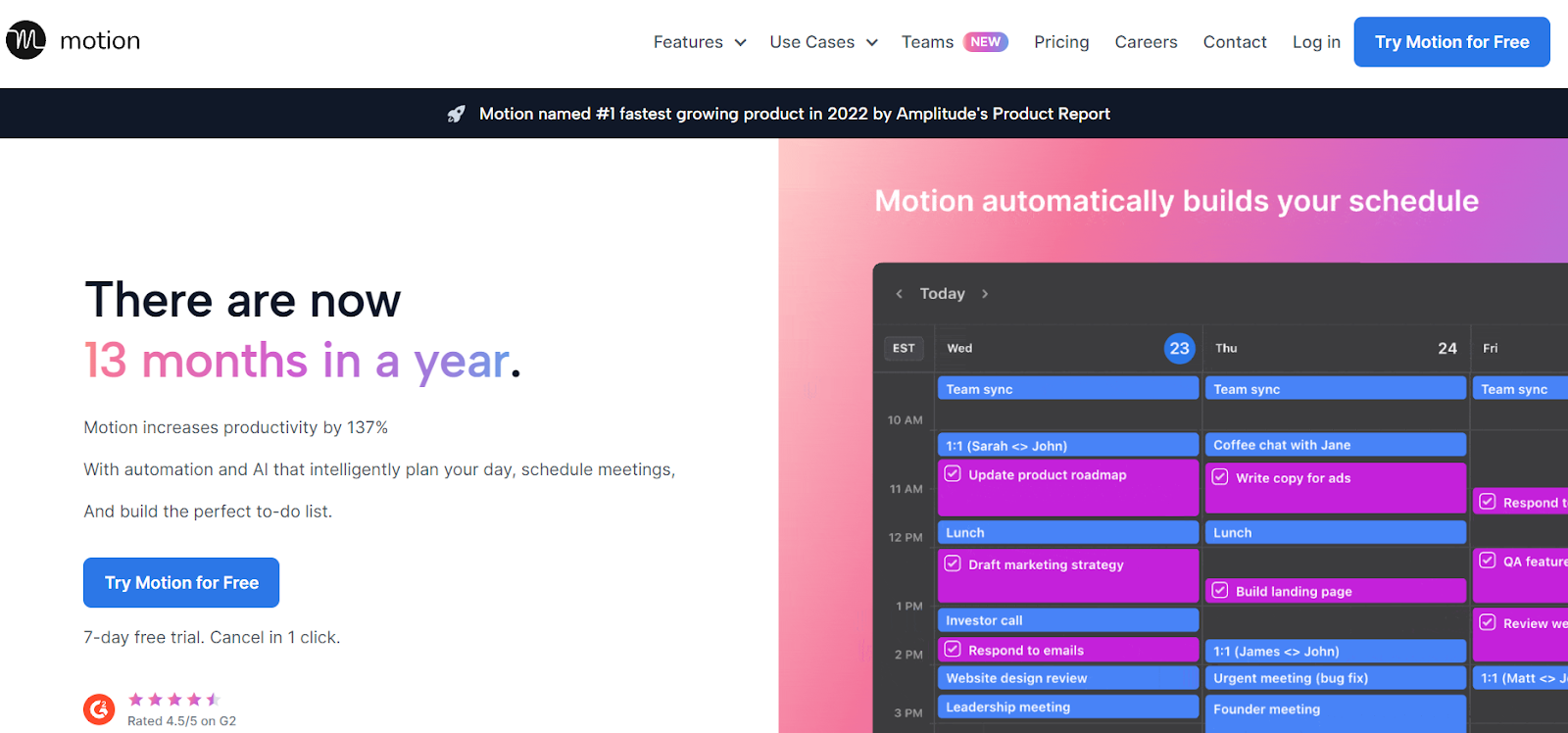Click Try Motion for Free hero button
This screenshot has height=733, width=1568.
181,583
